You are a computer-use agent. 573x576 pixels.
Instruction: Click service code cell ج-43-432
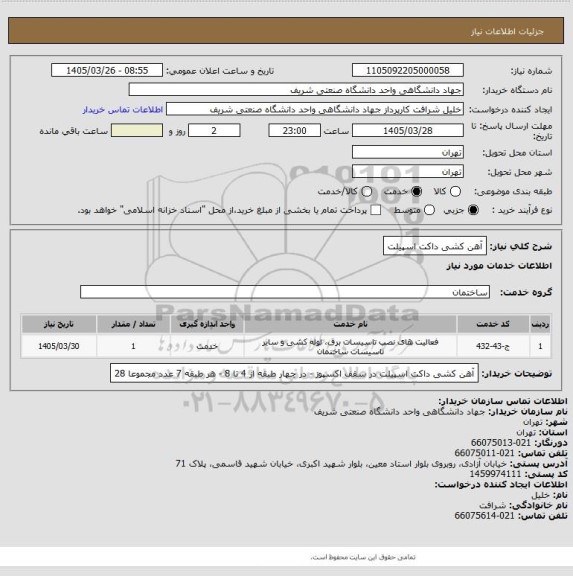tap(493, 346)
